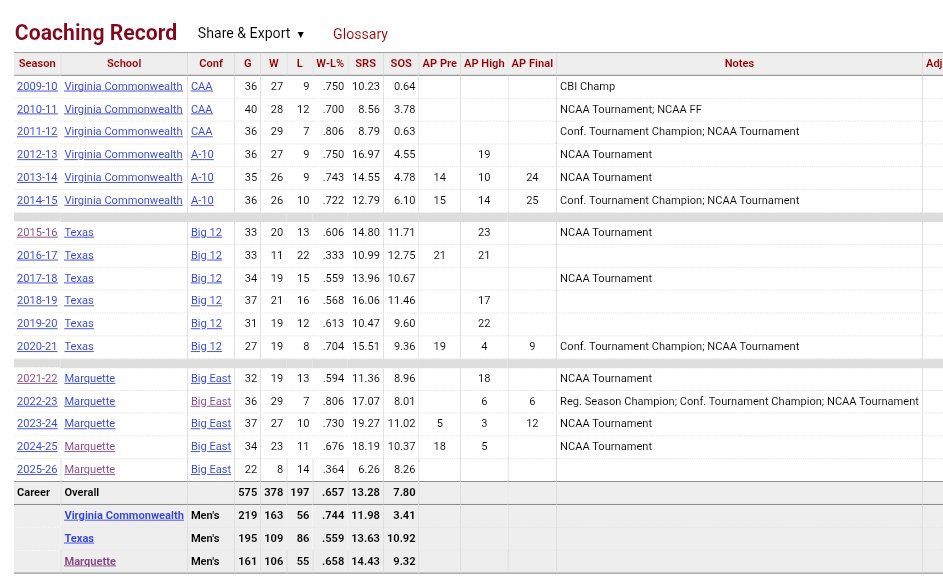Open Marquette school link in 2021-22 row
The height and width of the screenshot is (577, 943).
point(90,378)
